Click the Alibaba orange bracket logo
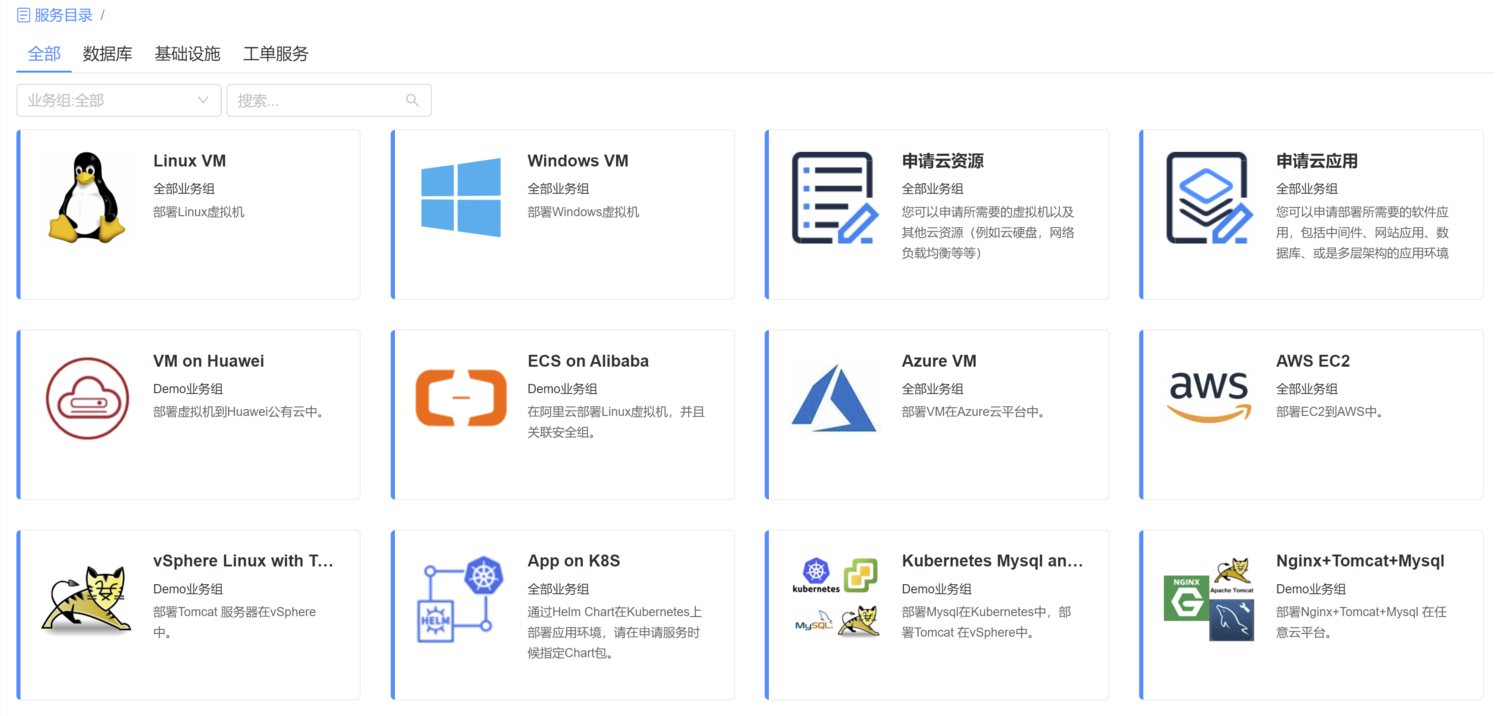The image size is (1500, 716). point(461,398)
